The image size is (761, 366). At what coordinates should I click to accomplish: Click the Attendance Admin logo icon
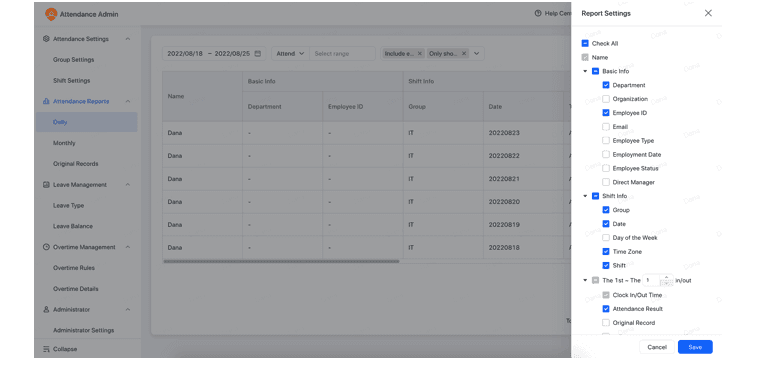[x=50, y=14]
